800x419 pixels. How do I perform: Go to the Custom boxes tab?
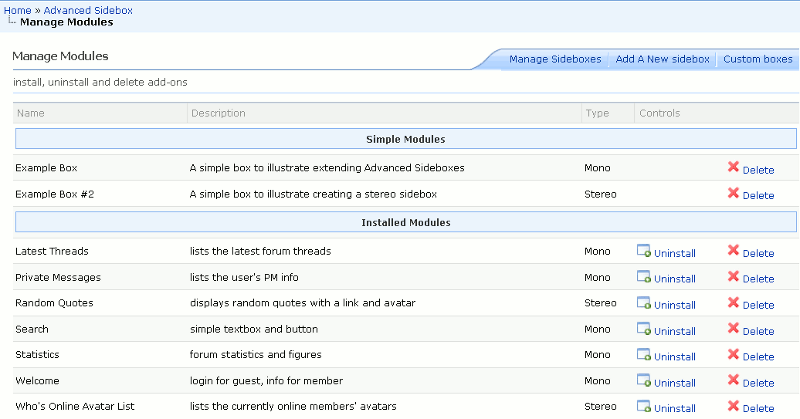point(757,60)
